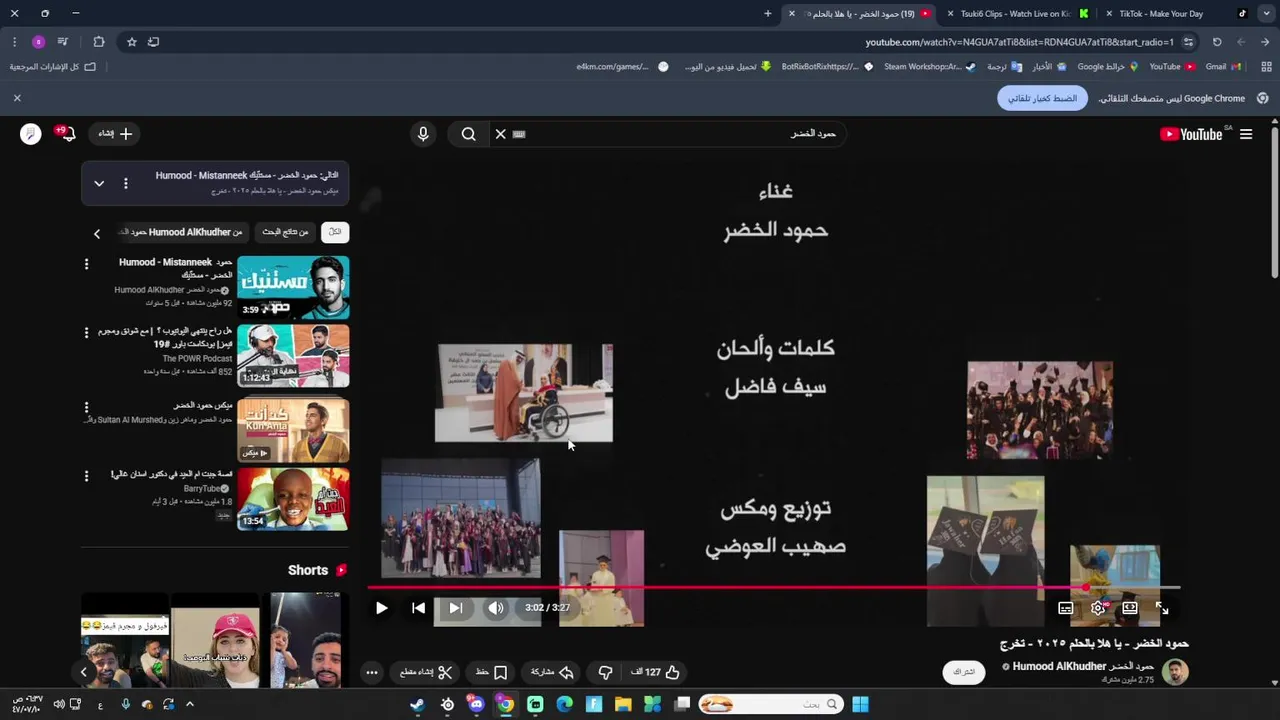Viewport: 1280px width, 720px height.
Task: Open Humood - Mistanneek video thumbnail
Action: [293, 287]
